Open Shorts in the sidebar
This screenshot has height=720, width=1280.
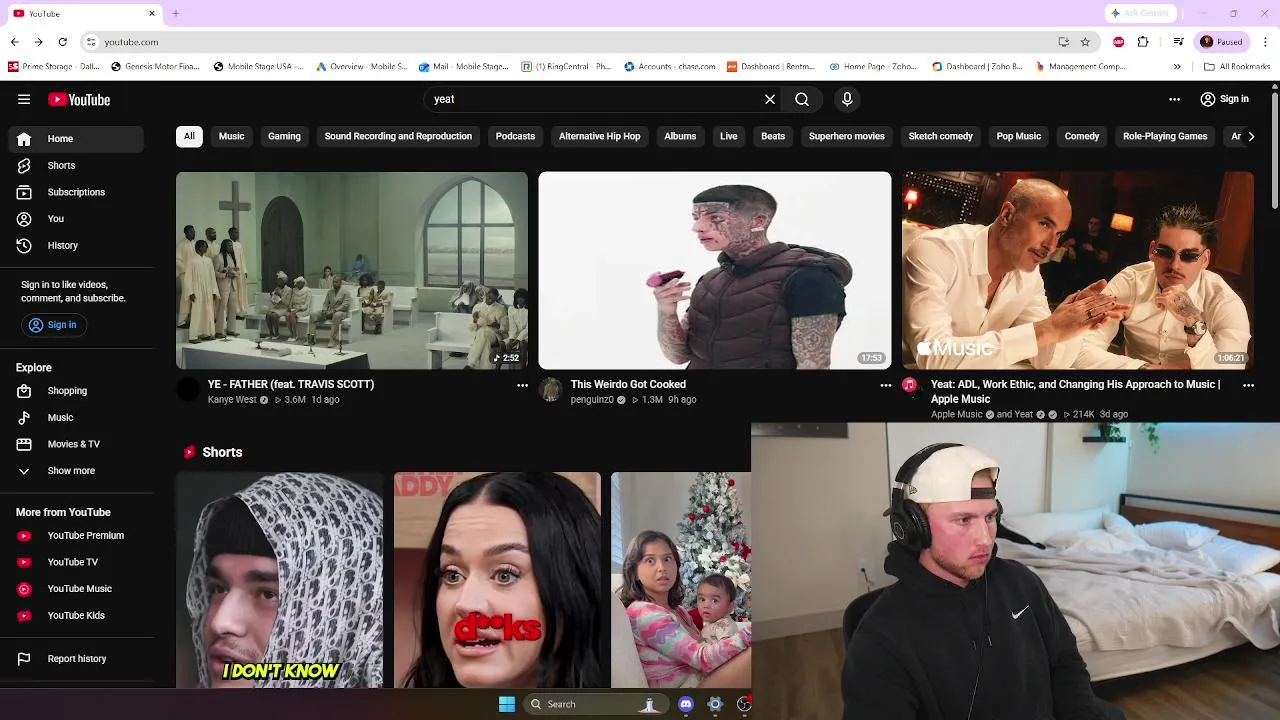pos(76,165)
